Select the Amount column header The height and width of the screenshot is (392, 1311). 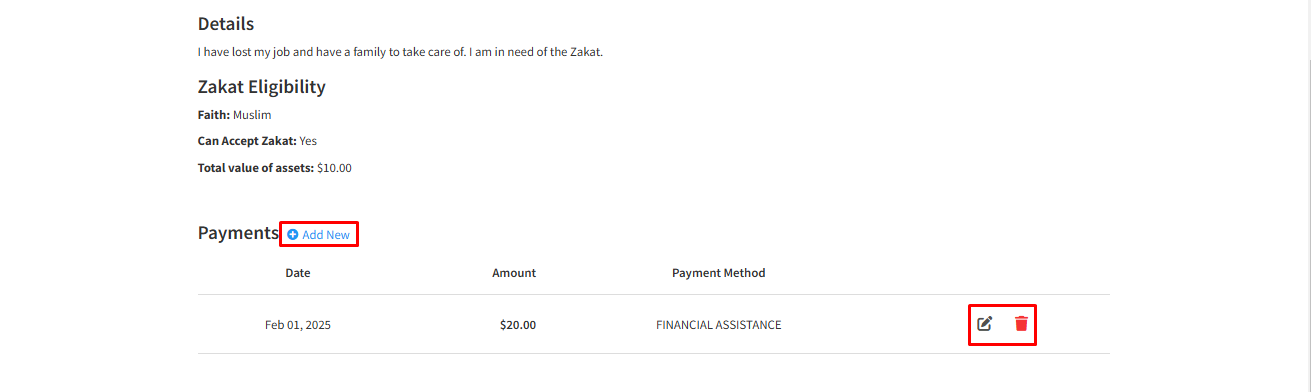point(514,273)
